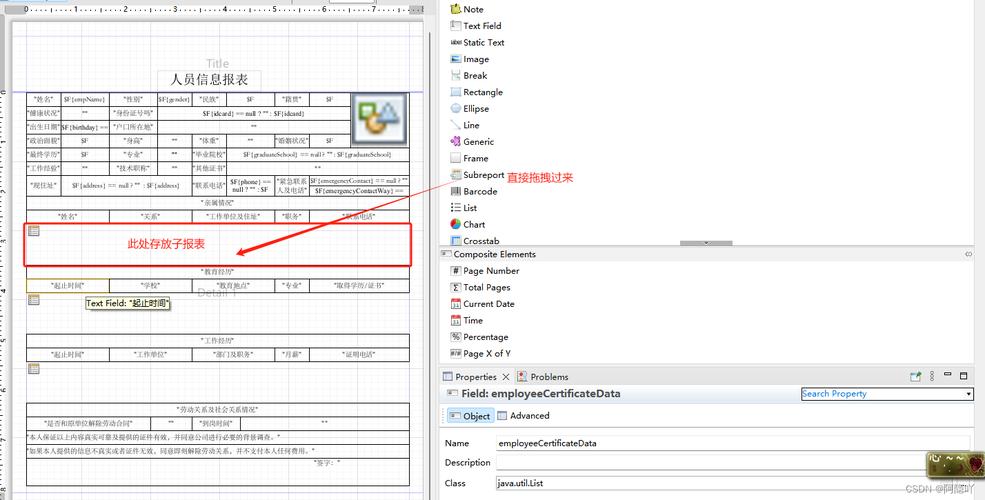Click the Chart palette element
Viewport: 985px width, 500px height.
click(x=473, y=224)
